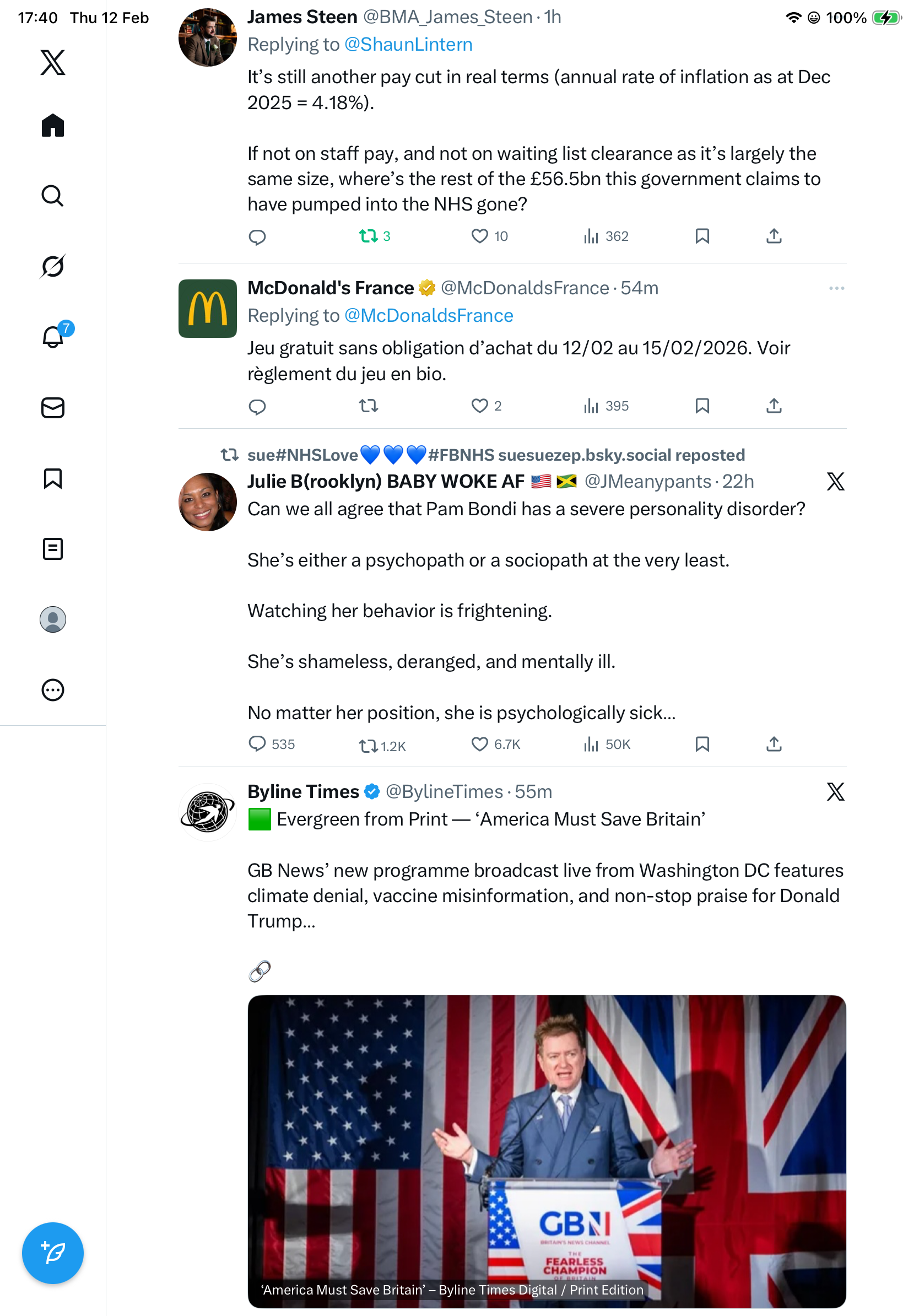The width and height of the screenshot is (919, 1316).
Task: Share the Byline Times link icon
Action: 260,971
